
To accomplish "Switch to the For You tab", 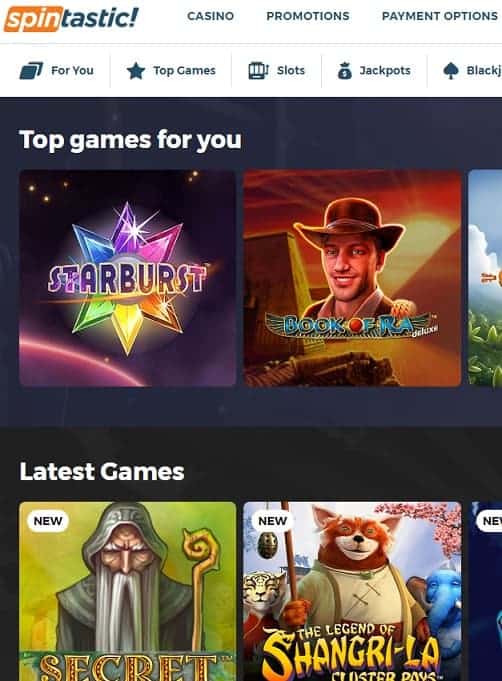I will pos(57,70).
